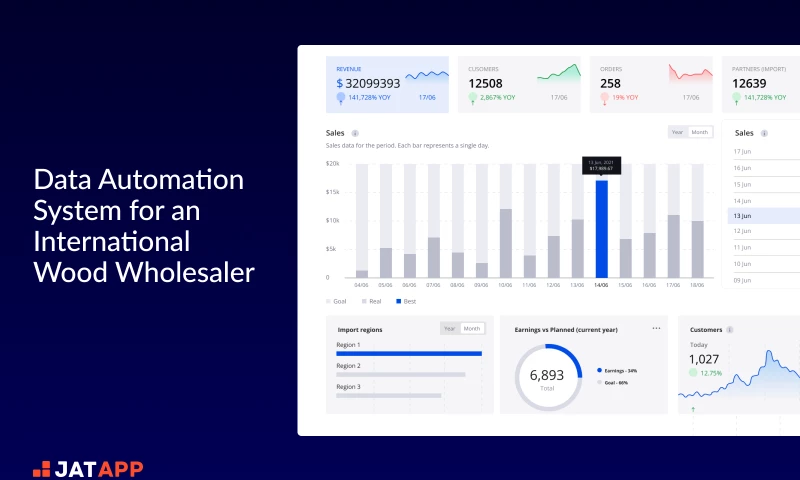Image resolution: width=800 pixels, height=480 pixels.
Task: Click the 19% YOY orders text
Action: coord(625,97)
